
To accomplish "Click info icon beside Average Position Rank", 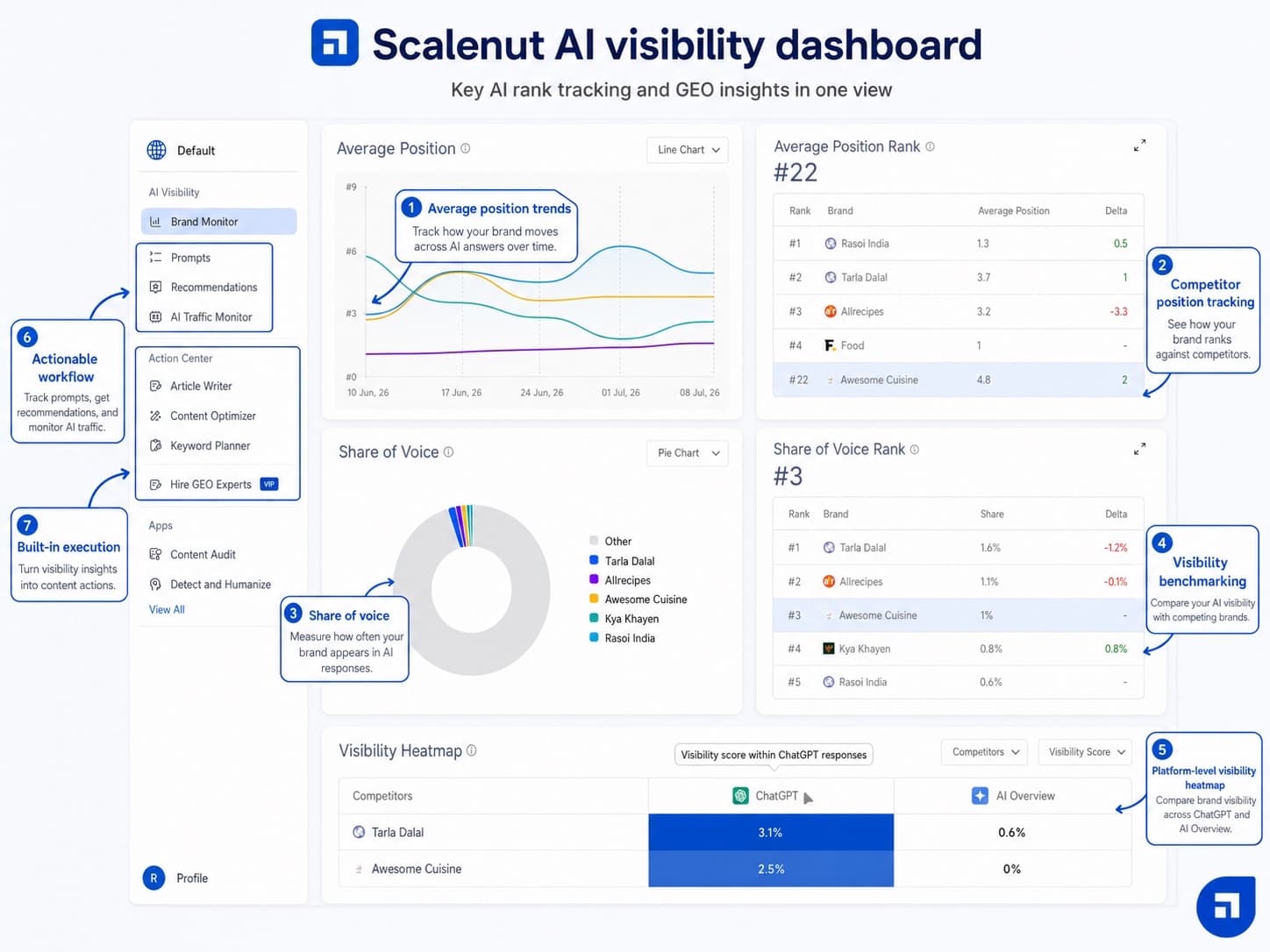I will [930, 146].
